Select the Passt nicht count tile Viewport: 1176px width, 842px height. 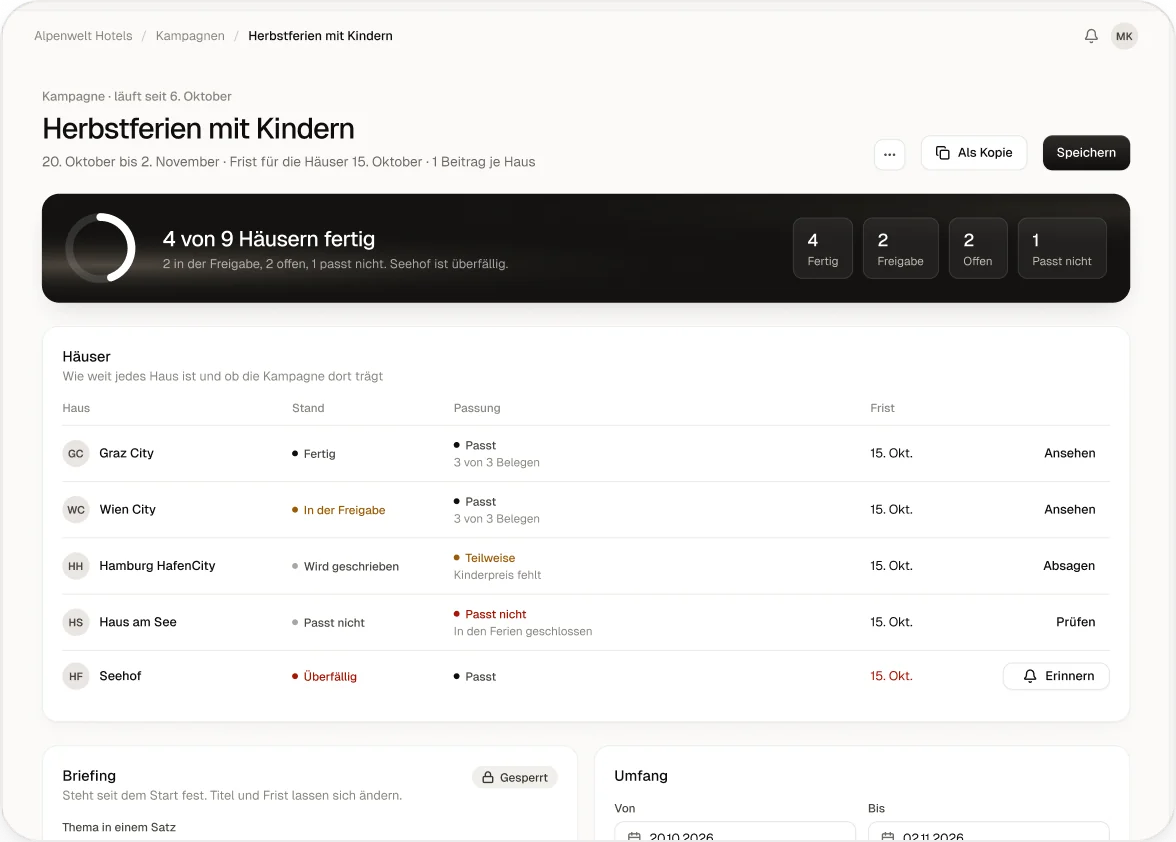tap(1062, 248)
